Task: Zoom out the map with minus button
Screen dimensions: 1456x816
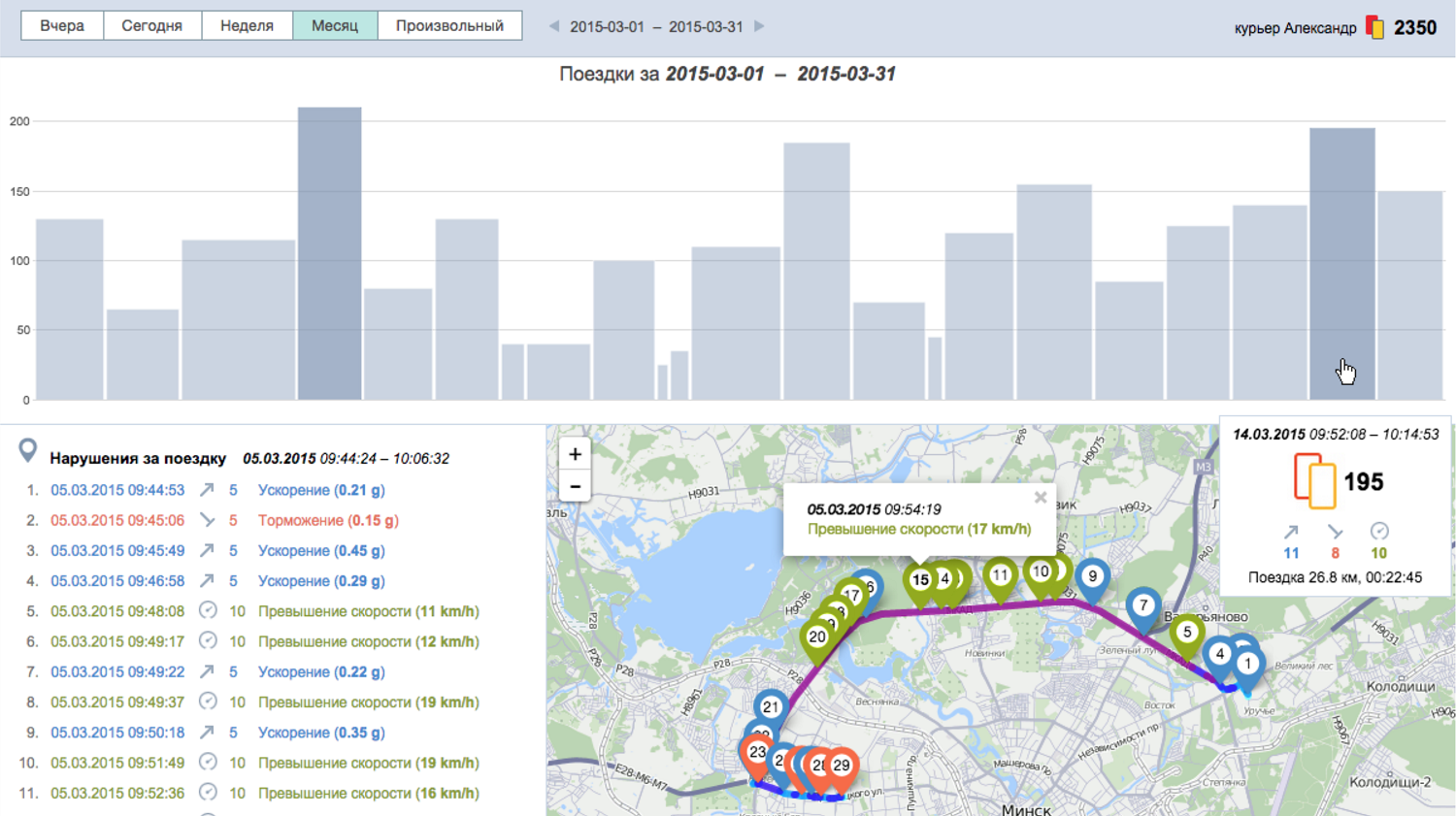Action: tap(575, 485)
